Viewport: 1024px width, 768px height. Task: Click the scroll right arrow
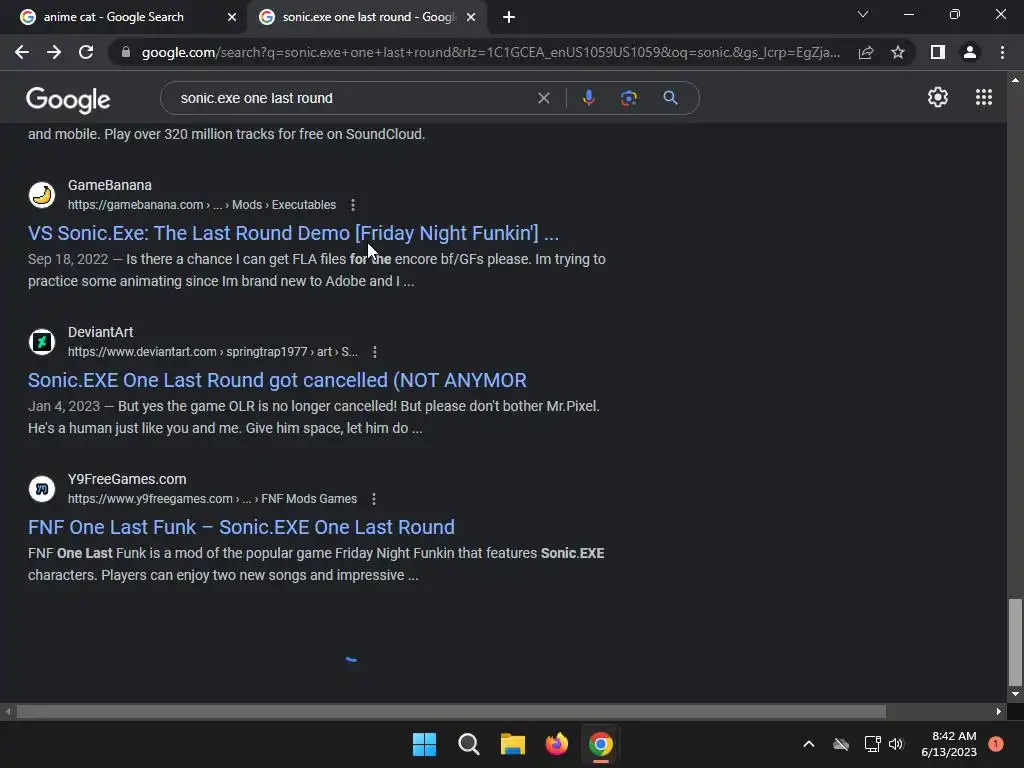click(999, 711)
